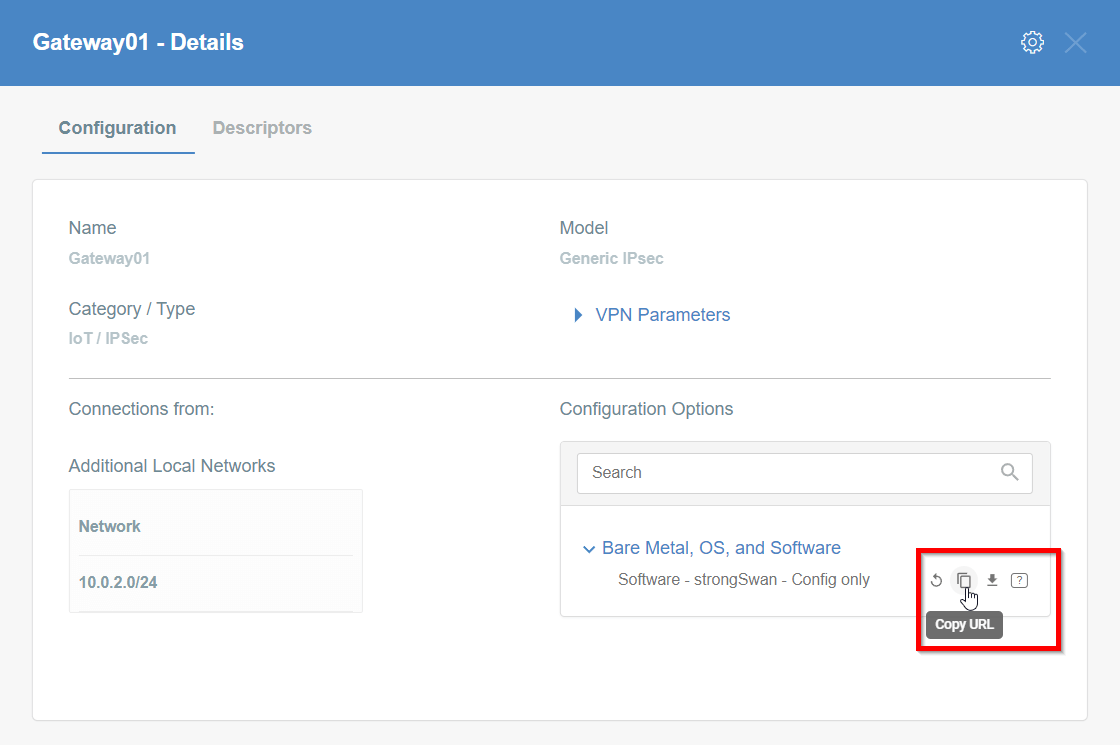The image size is (1120, 745).
Task: Click the VPN Parameters link text
Action: pos(663,315)
